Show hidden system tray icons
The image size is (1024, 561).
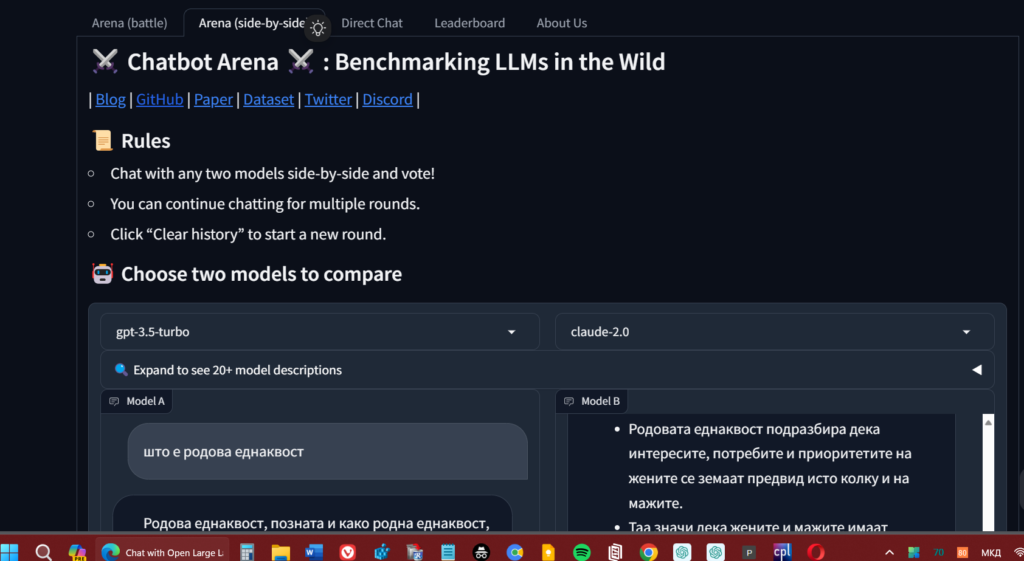click(x=889, y=553)
